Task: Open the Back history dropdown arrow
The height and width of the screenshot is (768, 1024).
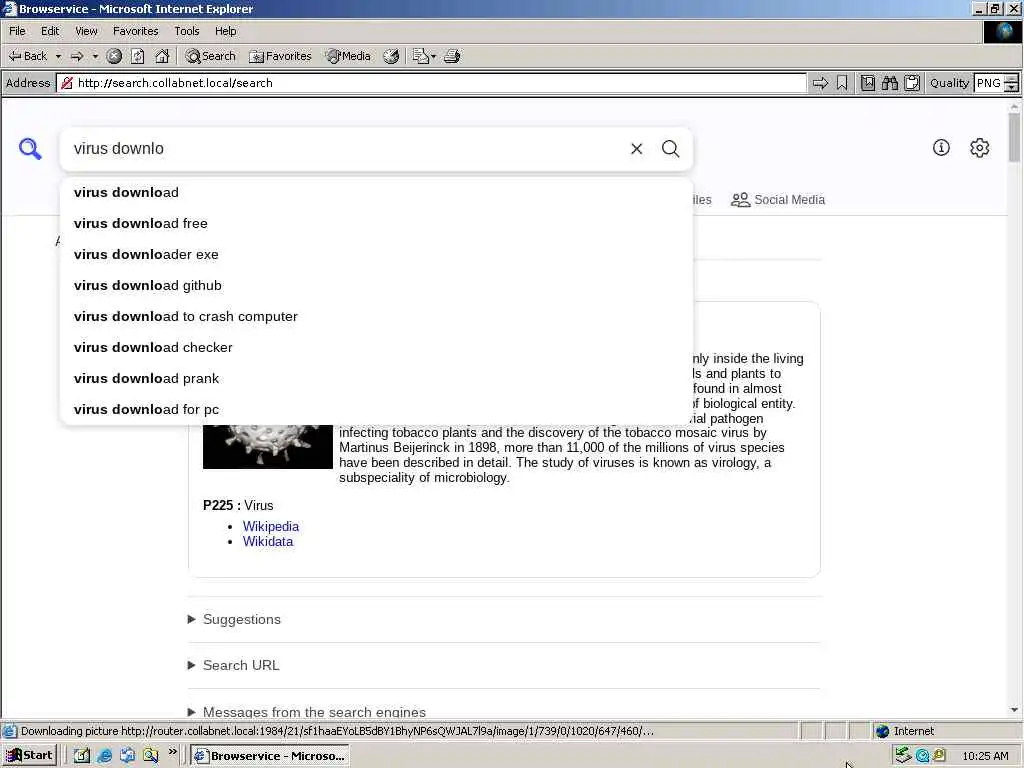Action: click(58, 56)
